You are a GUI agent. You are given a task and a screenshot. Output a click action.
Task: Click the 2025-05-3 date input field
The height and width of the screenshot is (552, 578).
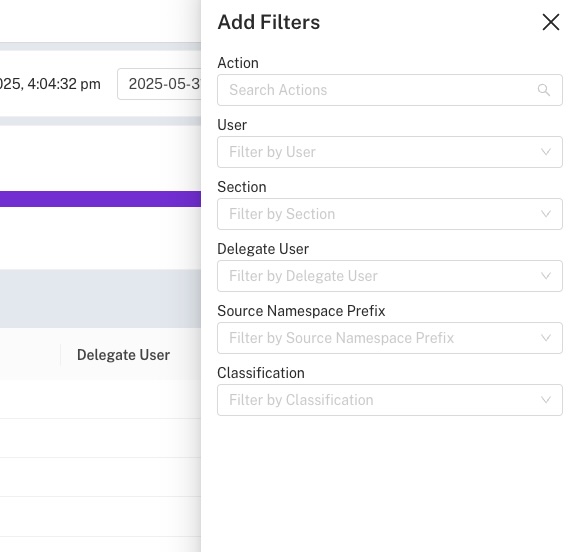(159, 84)
